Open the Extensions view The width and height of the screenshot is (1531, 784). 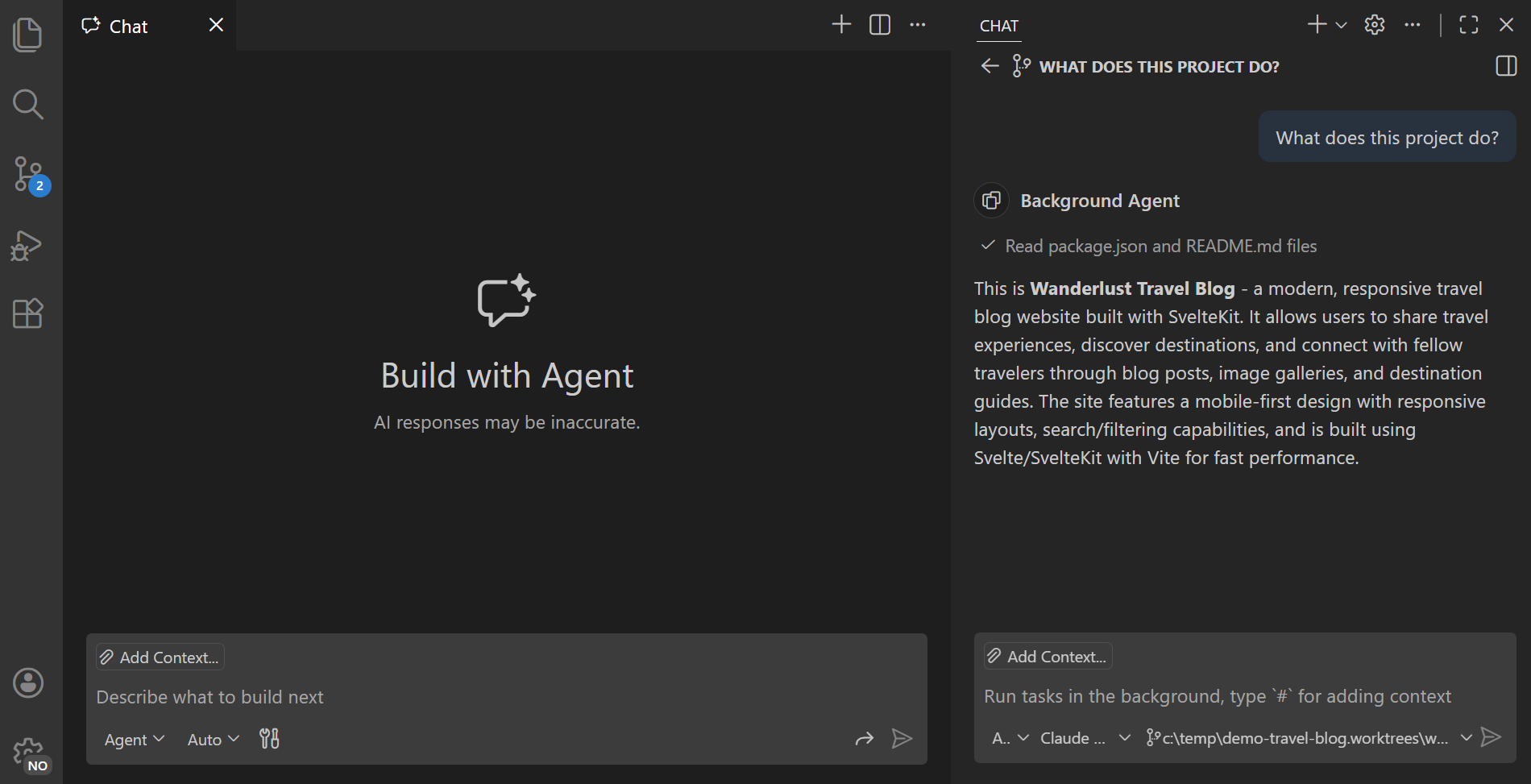(28, 313)
